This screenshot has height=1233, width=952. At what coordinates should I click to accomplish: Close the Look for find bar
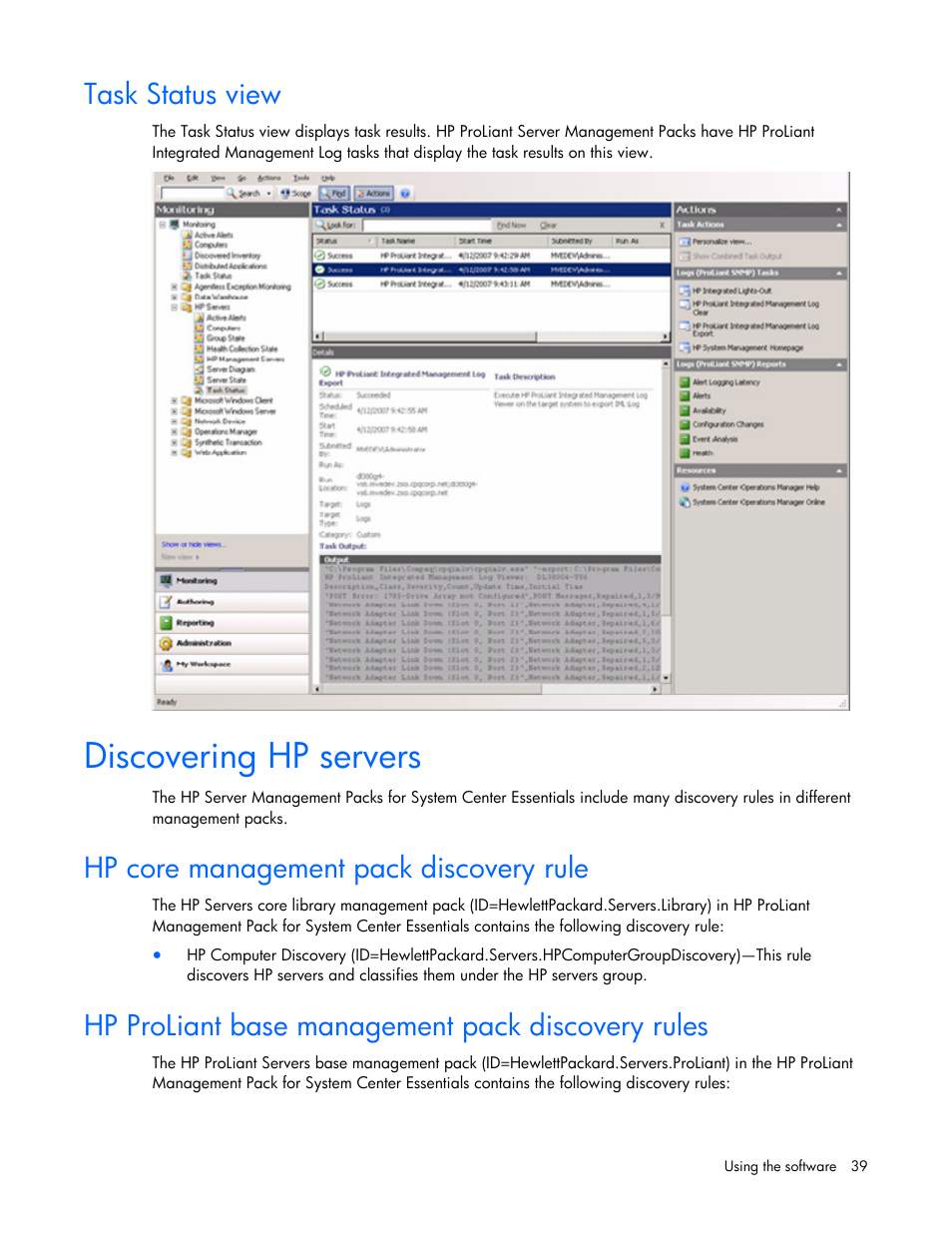click(x=662, y=226)
